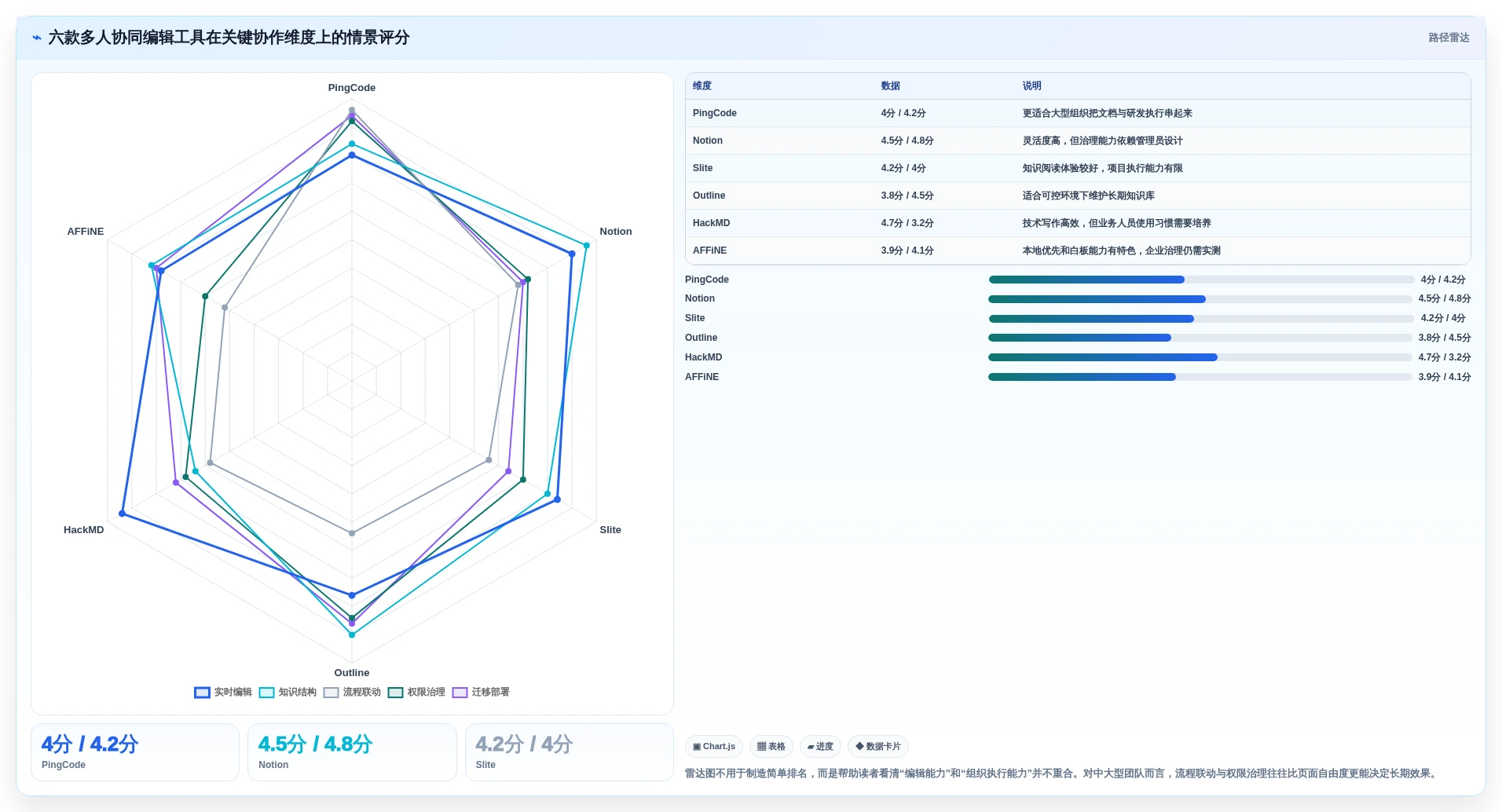The height and width of the screenshot is (812, 1502).
Task: Click the header icon beside the chart title
Action: click(x=37, y=38)
